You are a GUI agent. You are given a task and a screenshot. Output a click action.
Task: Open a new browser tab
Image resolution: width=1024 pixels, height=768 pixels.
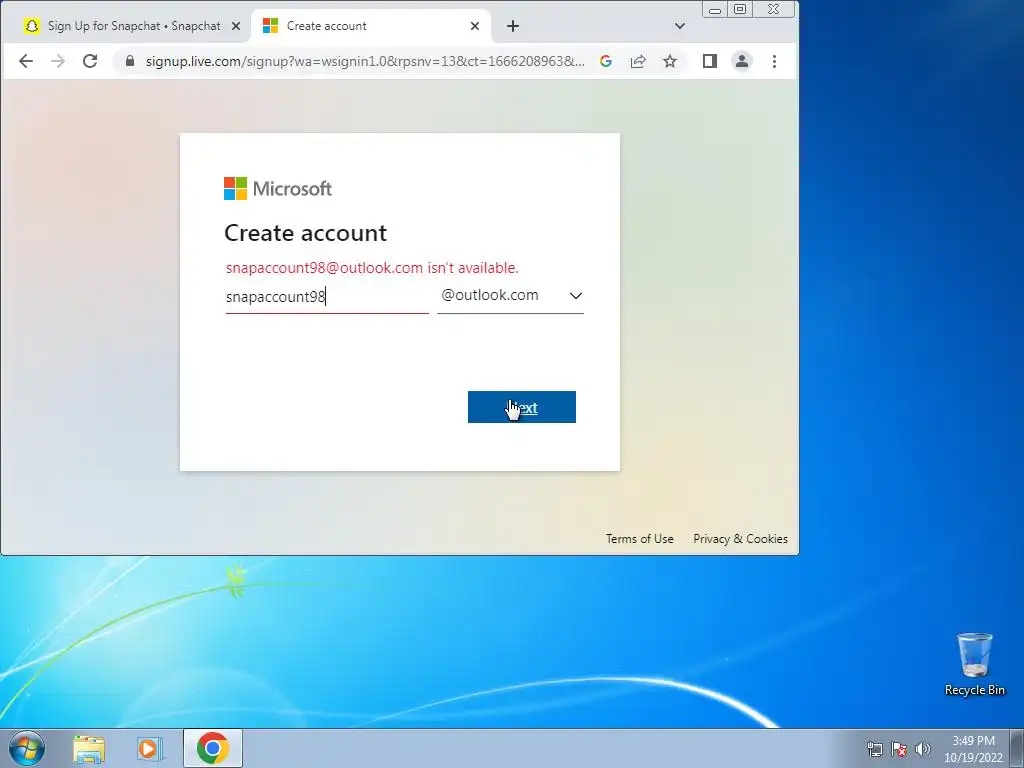coord(513,26)
